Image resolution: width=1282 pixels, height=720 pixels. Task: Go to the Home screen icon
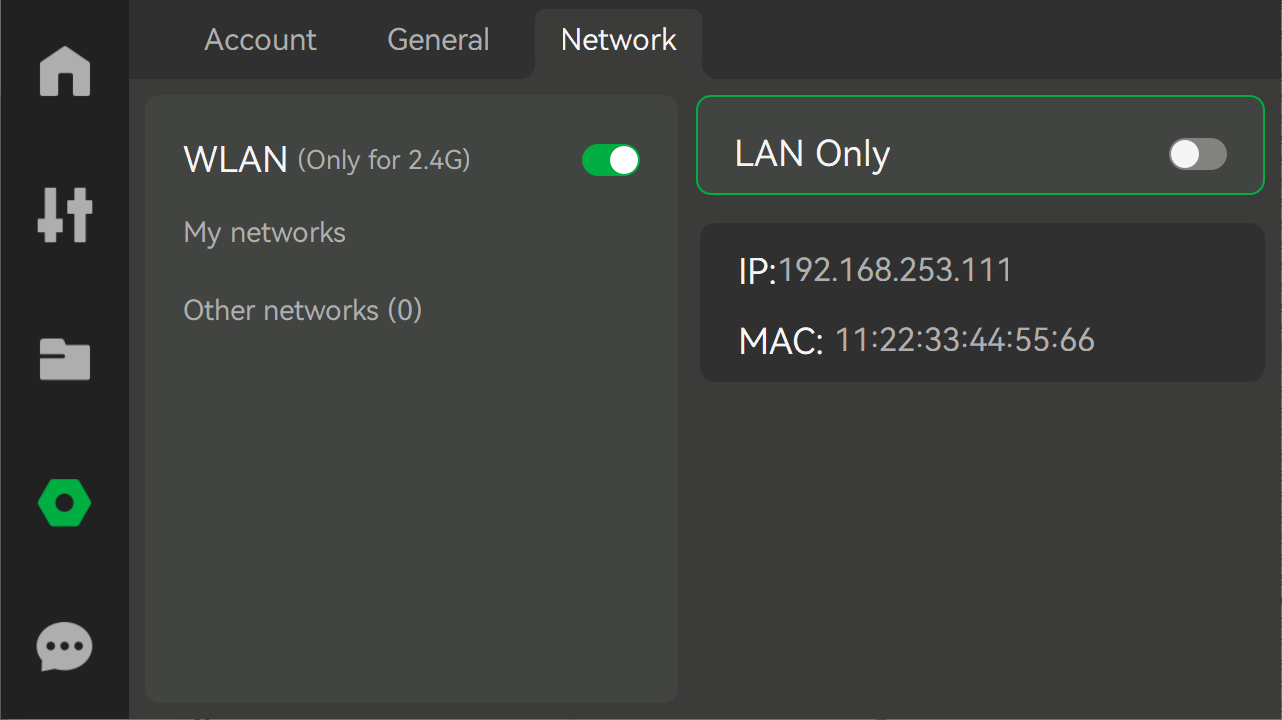(65, 71)
